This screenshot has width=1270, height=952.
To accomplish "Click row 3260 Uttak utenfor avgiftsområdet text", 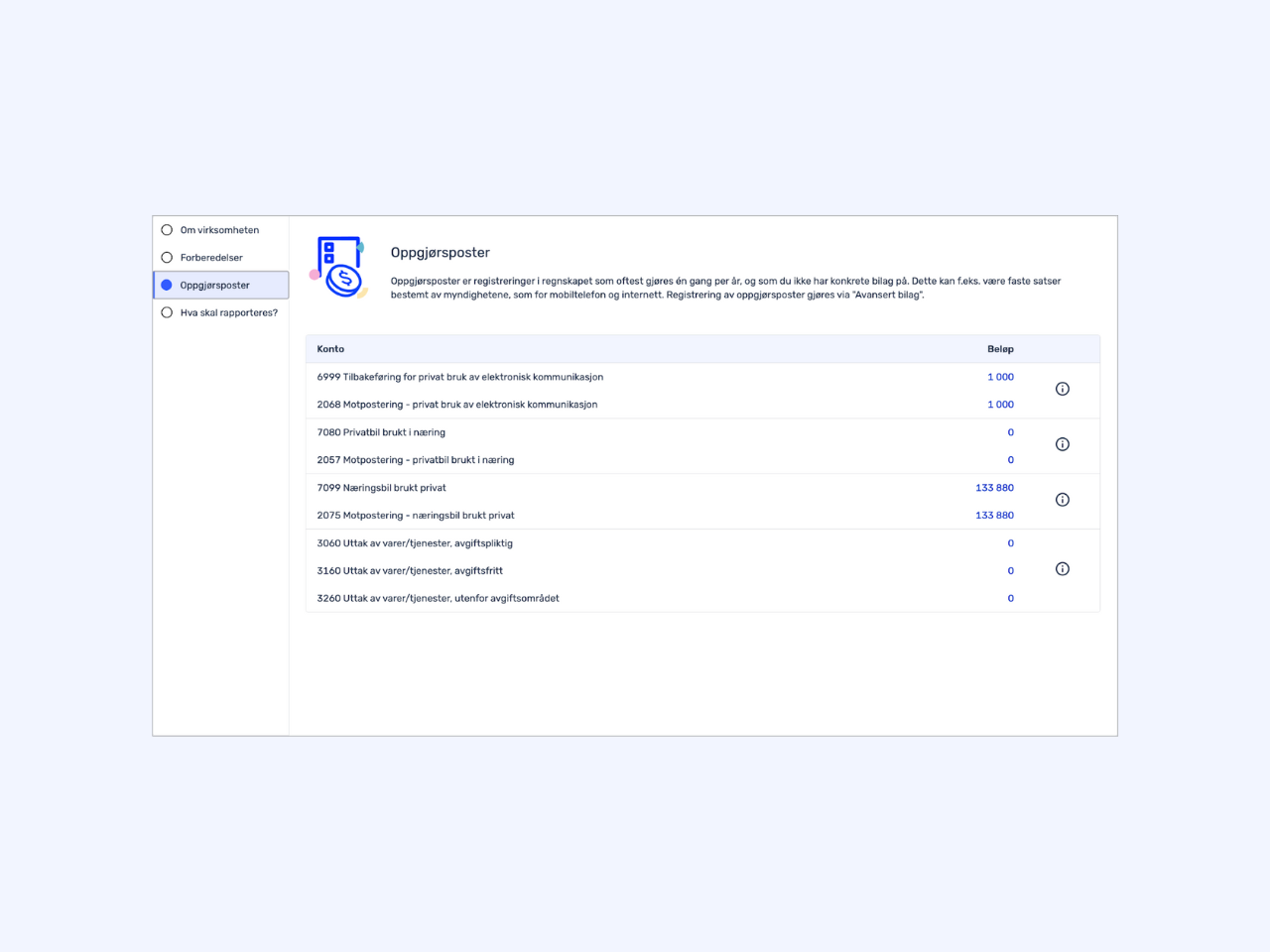I will pos(438,599).
